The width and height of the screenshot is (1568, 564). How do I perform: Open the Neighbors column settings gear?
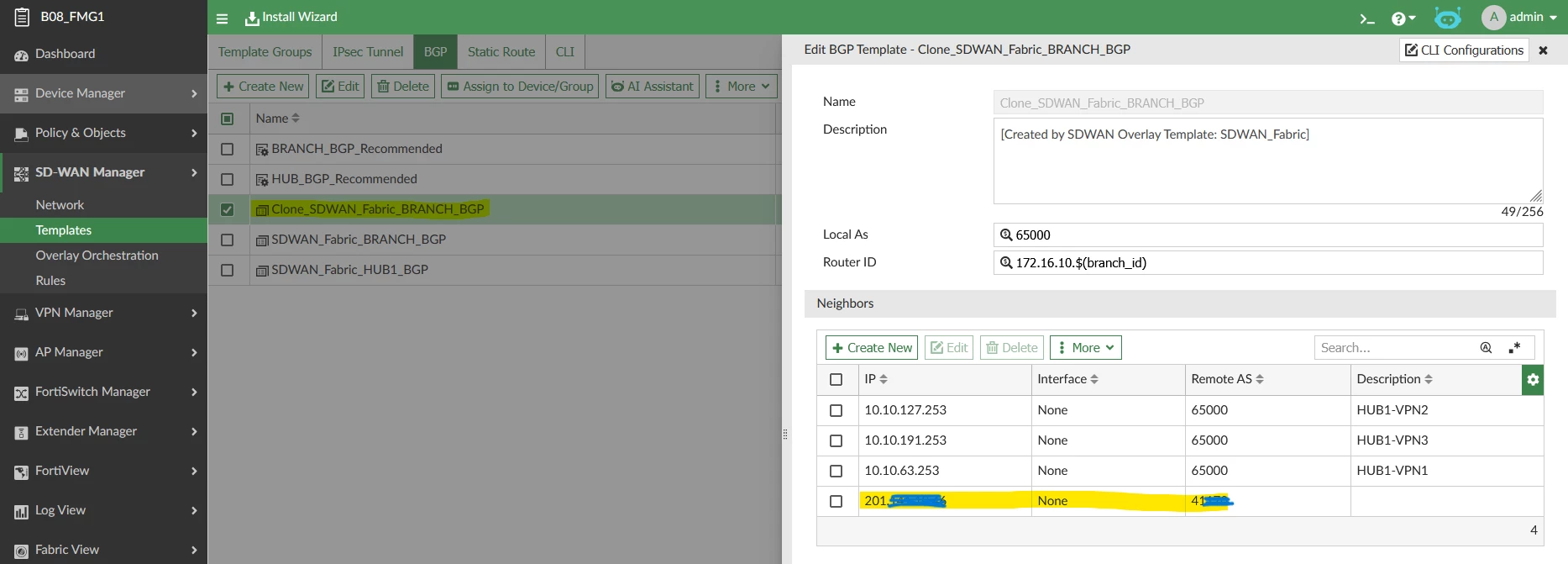(x=1533, y=380)
